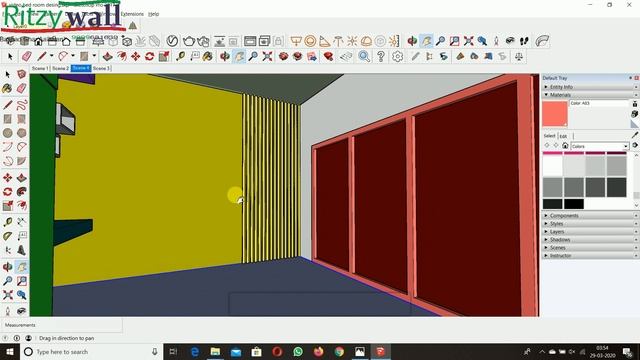Image resolution: width=640 pixels, height=360 pixels.
Task: Switch to Scene 3 tab
Action: (x=101, y=68)
